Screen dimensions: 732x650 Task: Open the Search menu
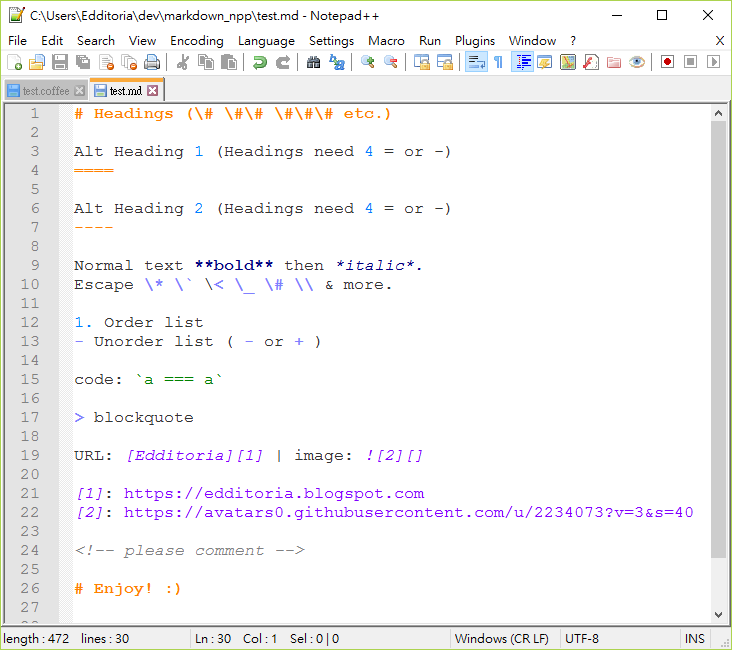pos(96,41)
